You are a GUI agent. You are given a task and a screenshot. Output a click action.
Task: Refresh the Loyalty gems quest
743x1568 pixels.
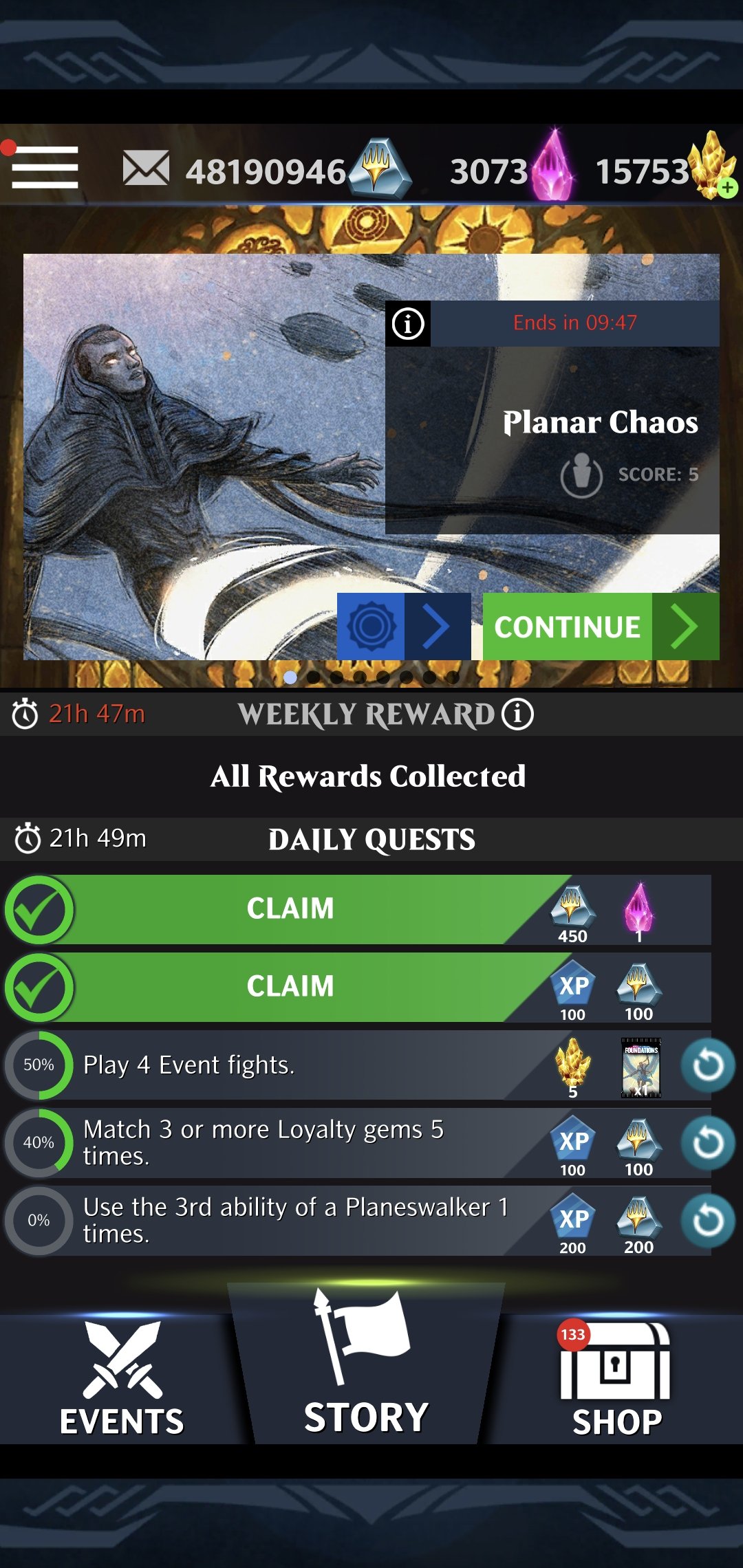708,1143
